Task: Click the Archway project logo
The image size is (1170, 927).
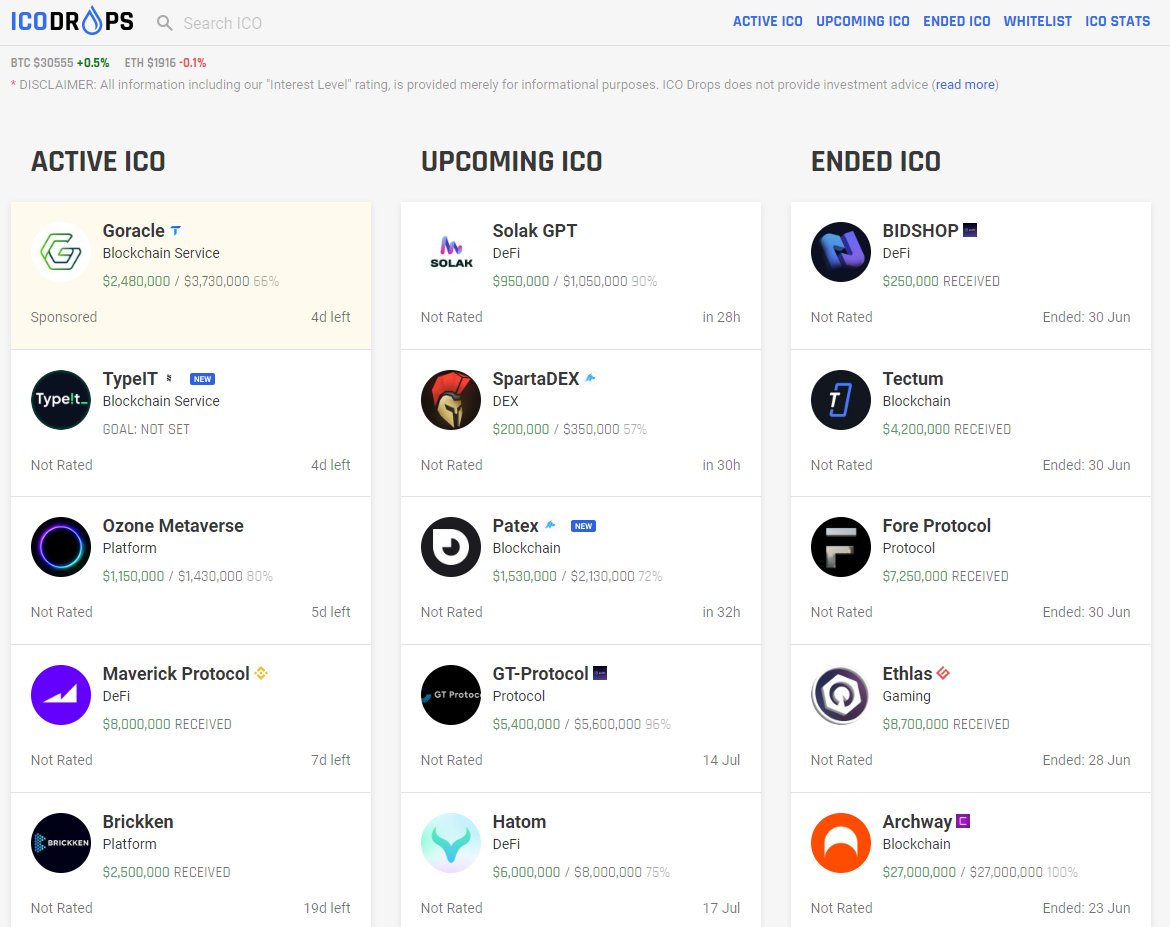Action: [841, 842]
